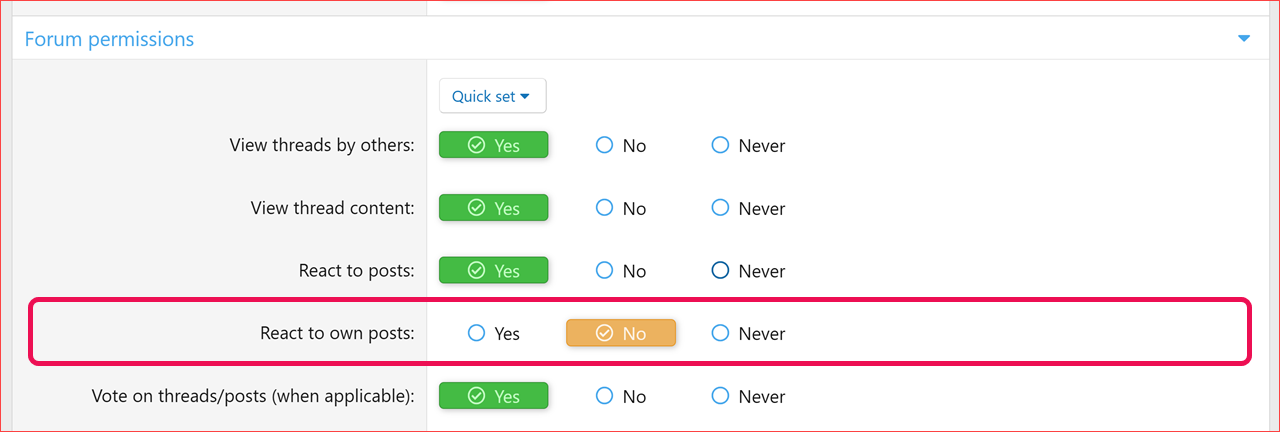The height and width of the screenshot is (432, 1280).
Task: Click the Vote on threads/posts label
Action: click(x=252, y=396)
